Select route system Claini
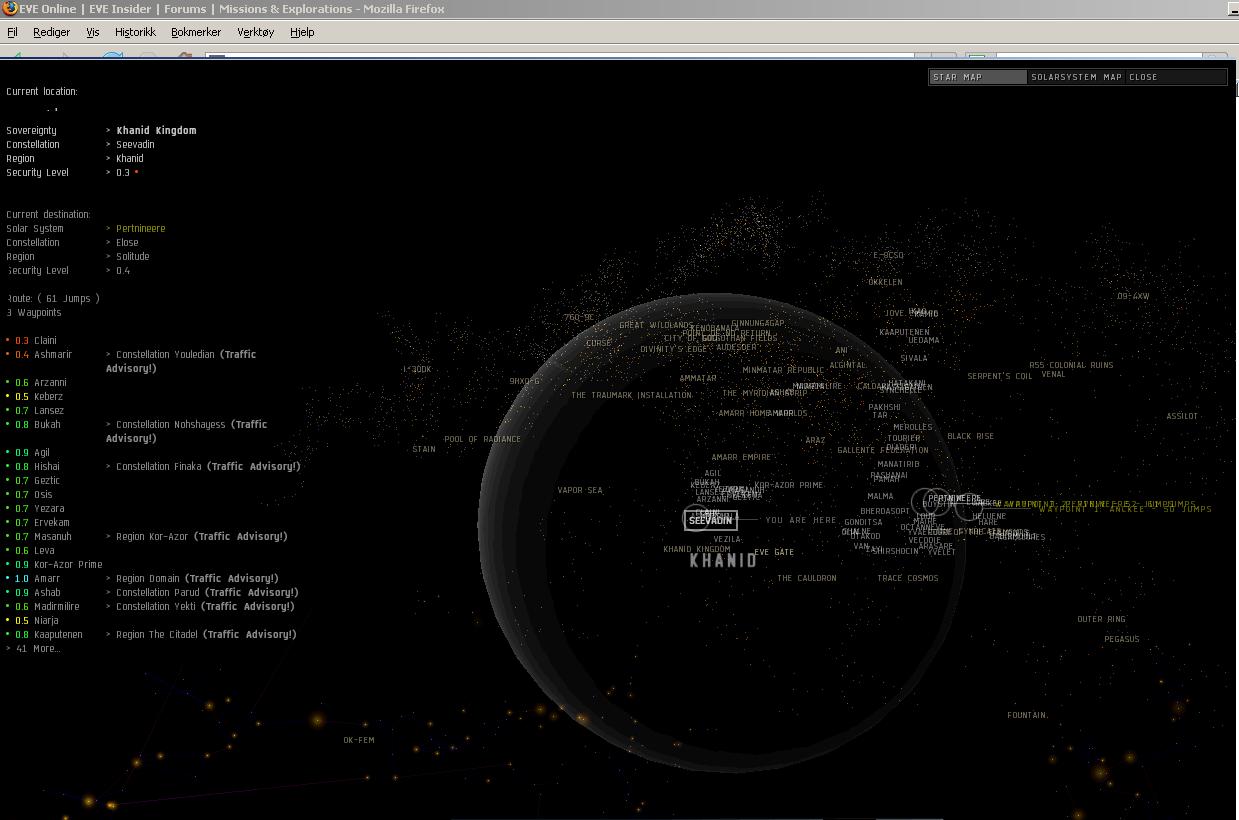The height and width of the screenshot is (820, 1239). coord(45,340)
